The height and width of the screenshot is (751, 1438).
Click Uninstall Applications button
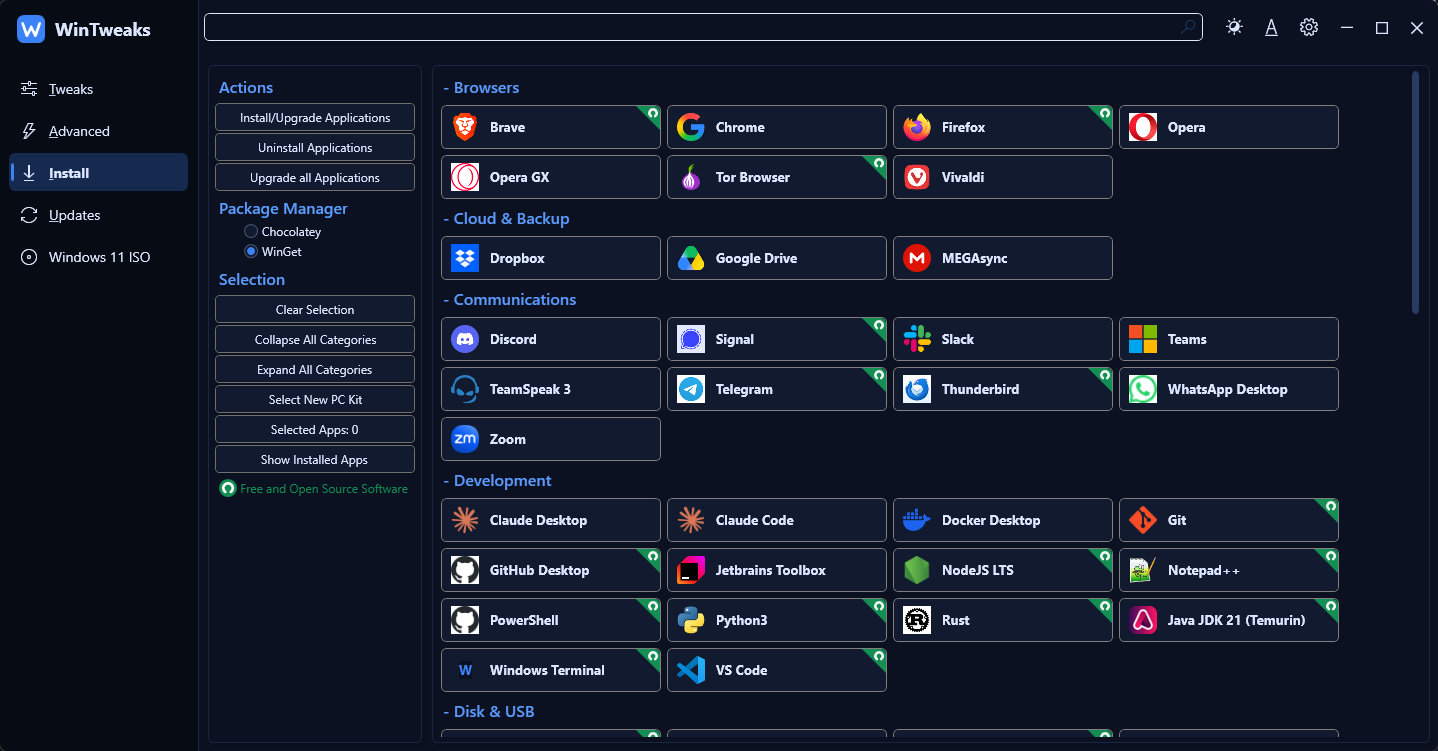coord(315,147)
